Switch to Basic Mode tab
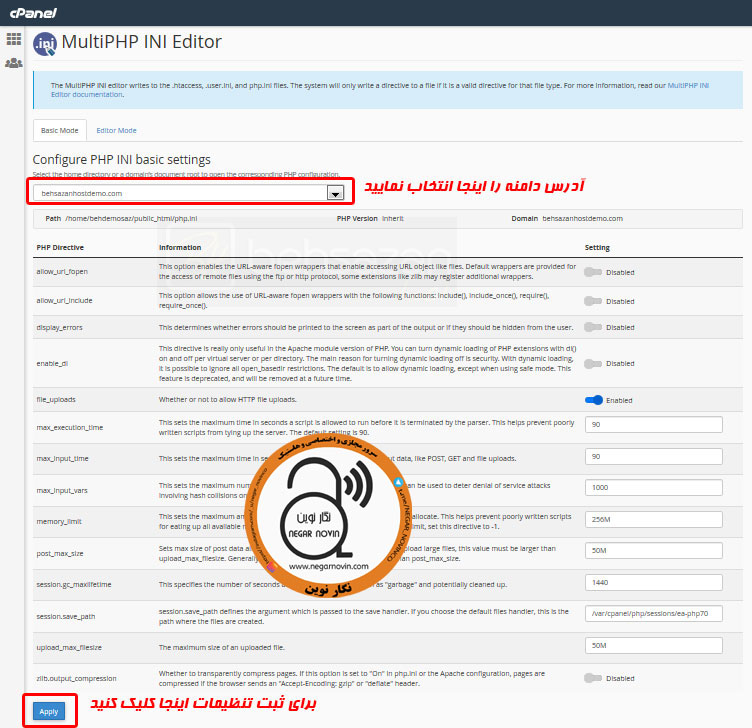 point(59,130)
